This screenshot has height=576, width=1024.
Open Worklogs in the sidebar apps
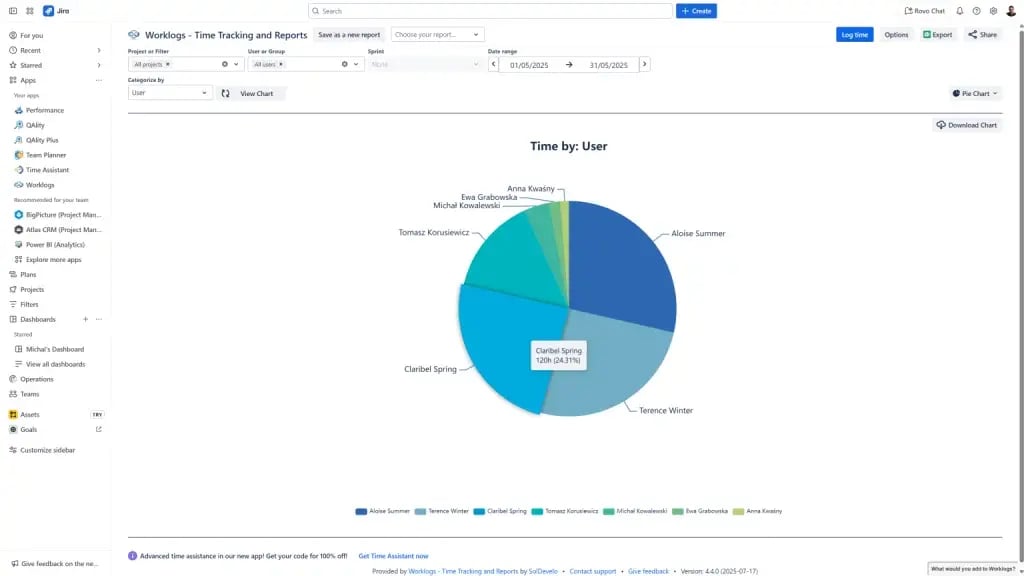pyautogui.click(x=40, y=185)
